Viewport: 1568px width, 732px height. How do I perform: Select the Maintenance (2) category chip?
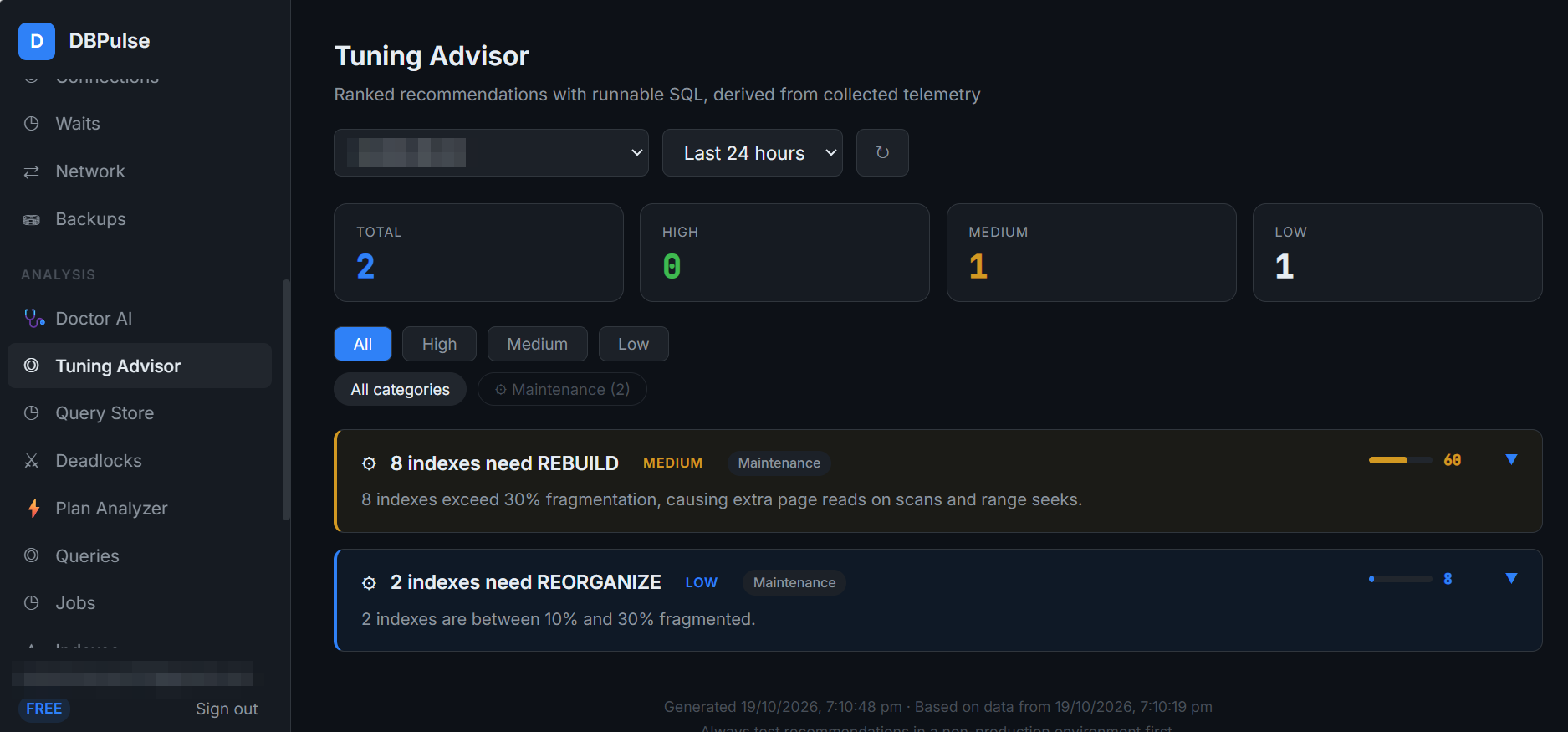pyautogui.click(x=562, y=389)
